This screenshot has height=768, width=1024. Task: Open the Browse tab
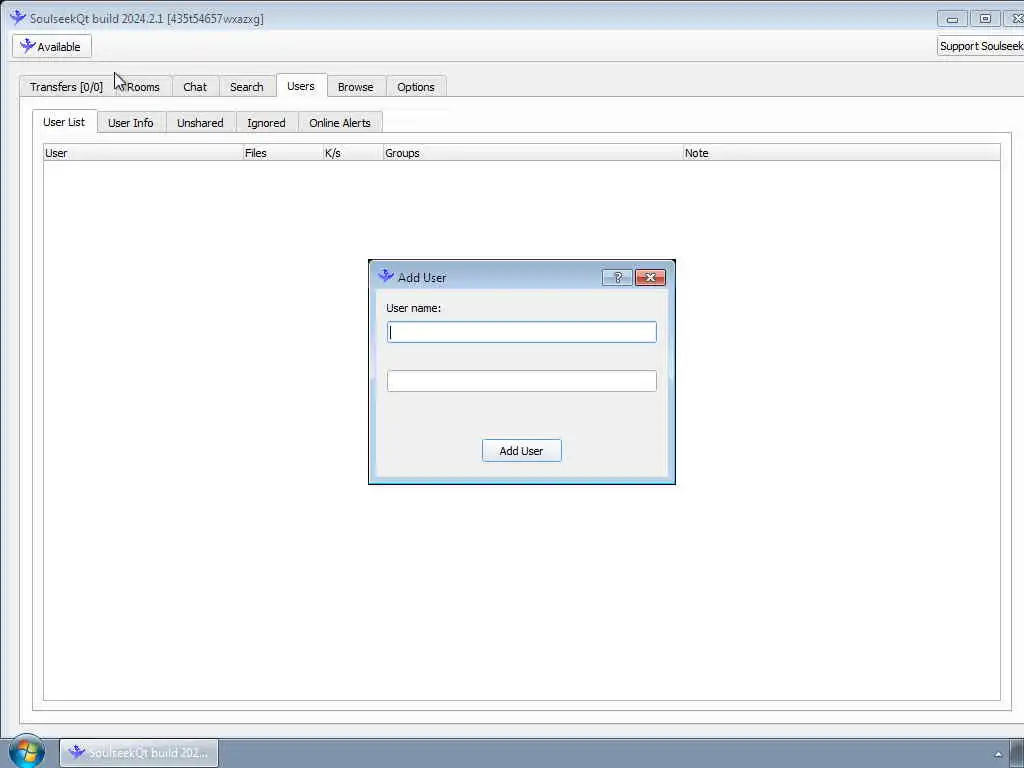point(355,87)
